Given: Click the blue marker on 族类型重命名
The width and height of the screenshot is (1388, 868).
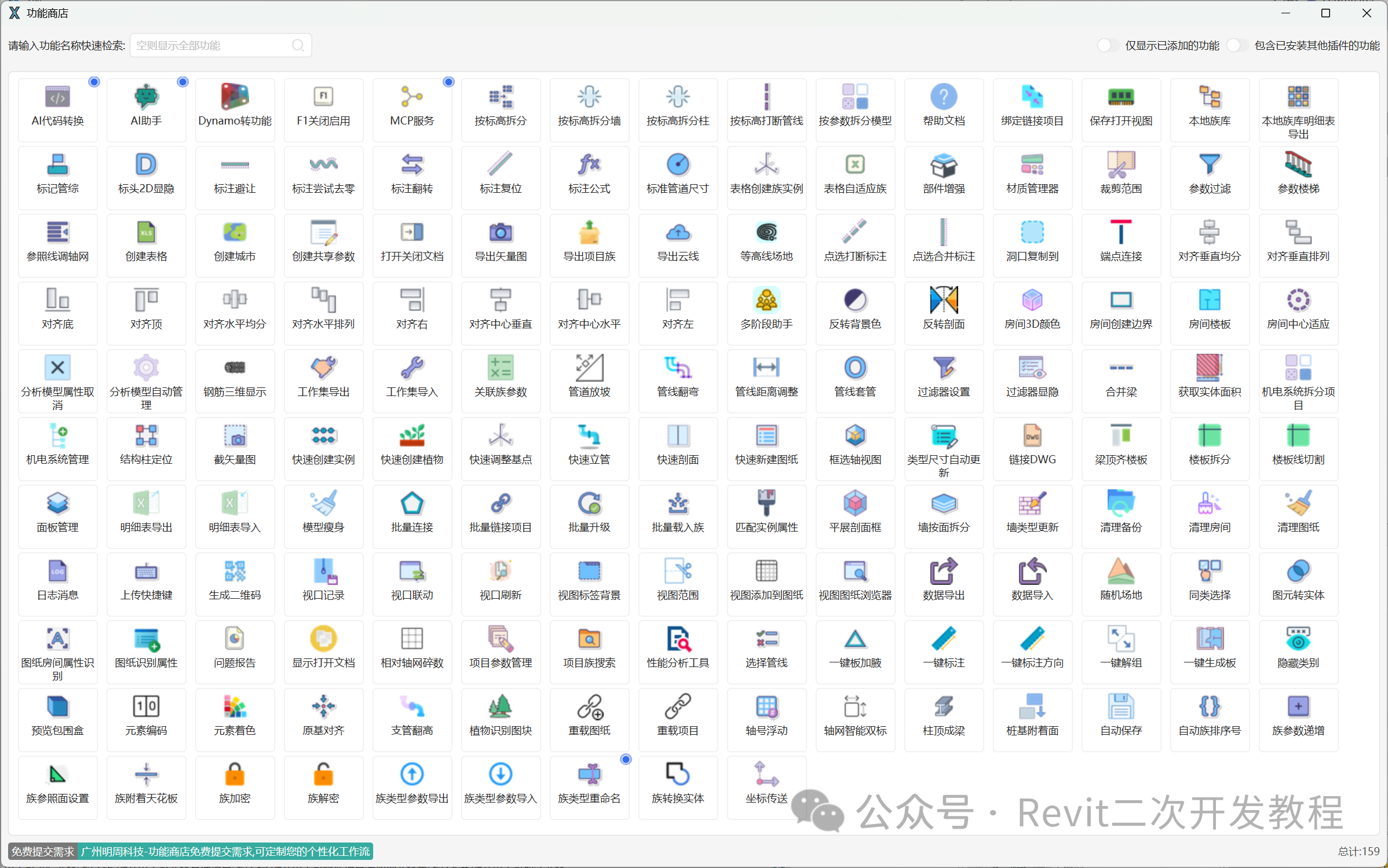Looking at the screenshot, I should tap(626, 759).
